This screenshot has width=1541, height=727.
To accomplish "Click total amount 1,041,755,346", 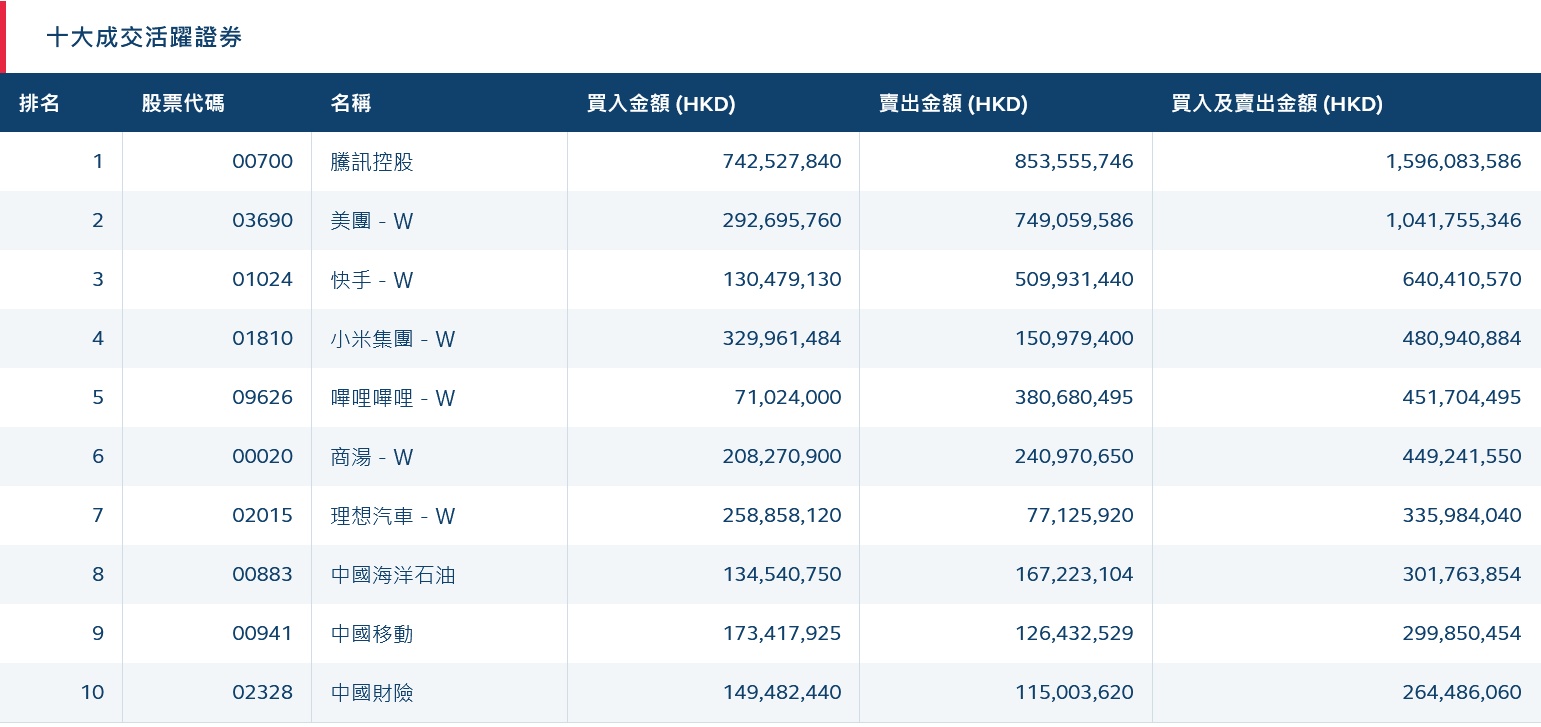I will pos(1454,221).
